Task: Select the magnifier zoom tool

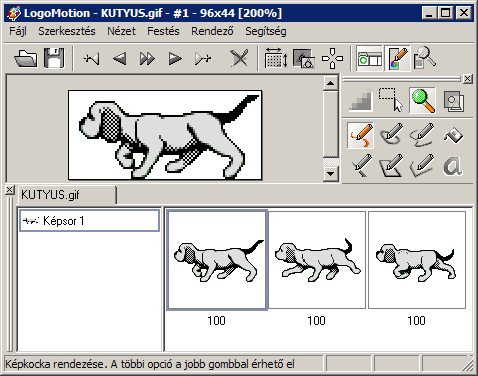Action: [x=423, y=100]
